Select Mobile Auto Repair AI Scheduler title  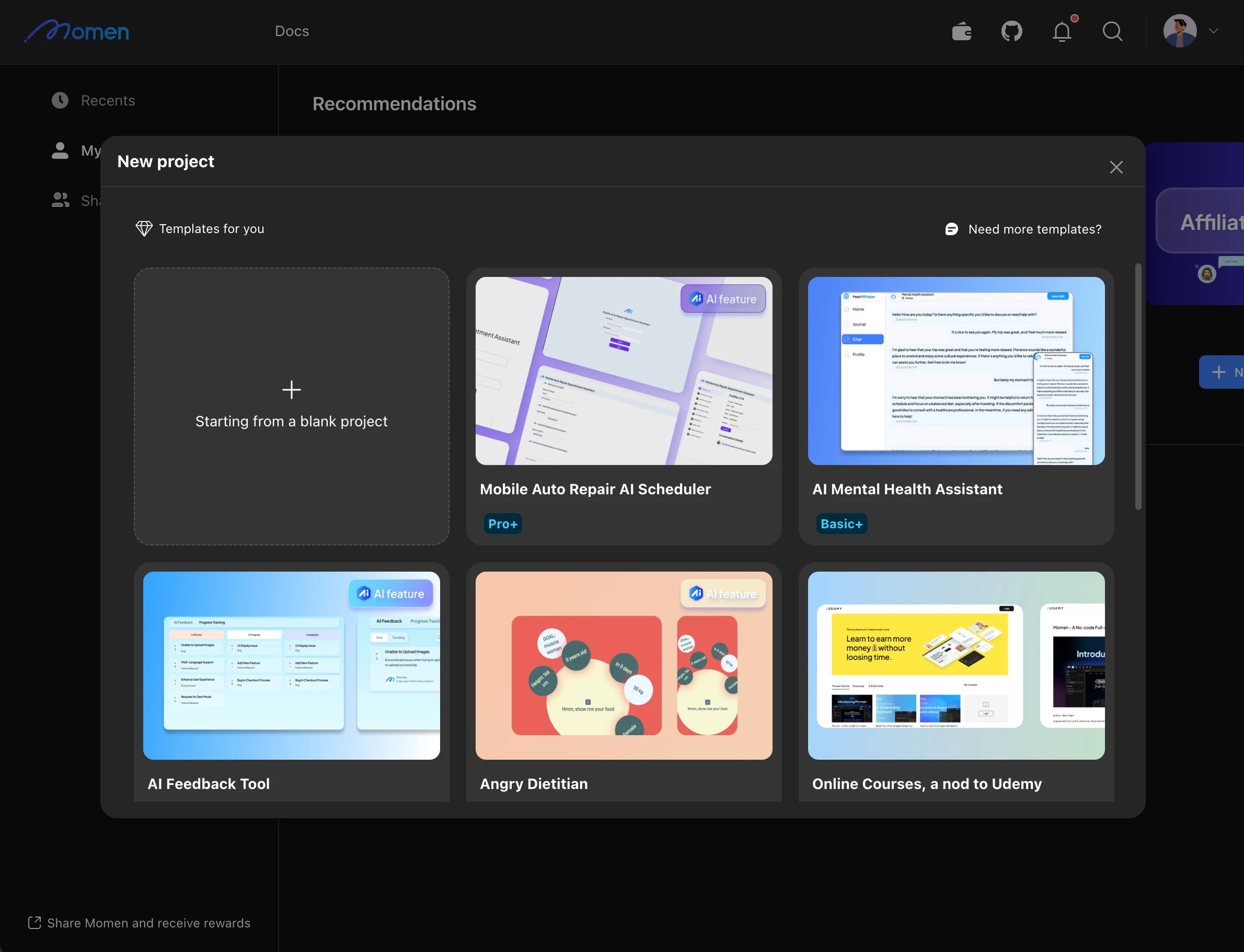click(x=595, y=489)
